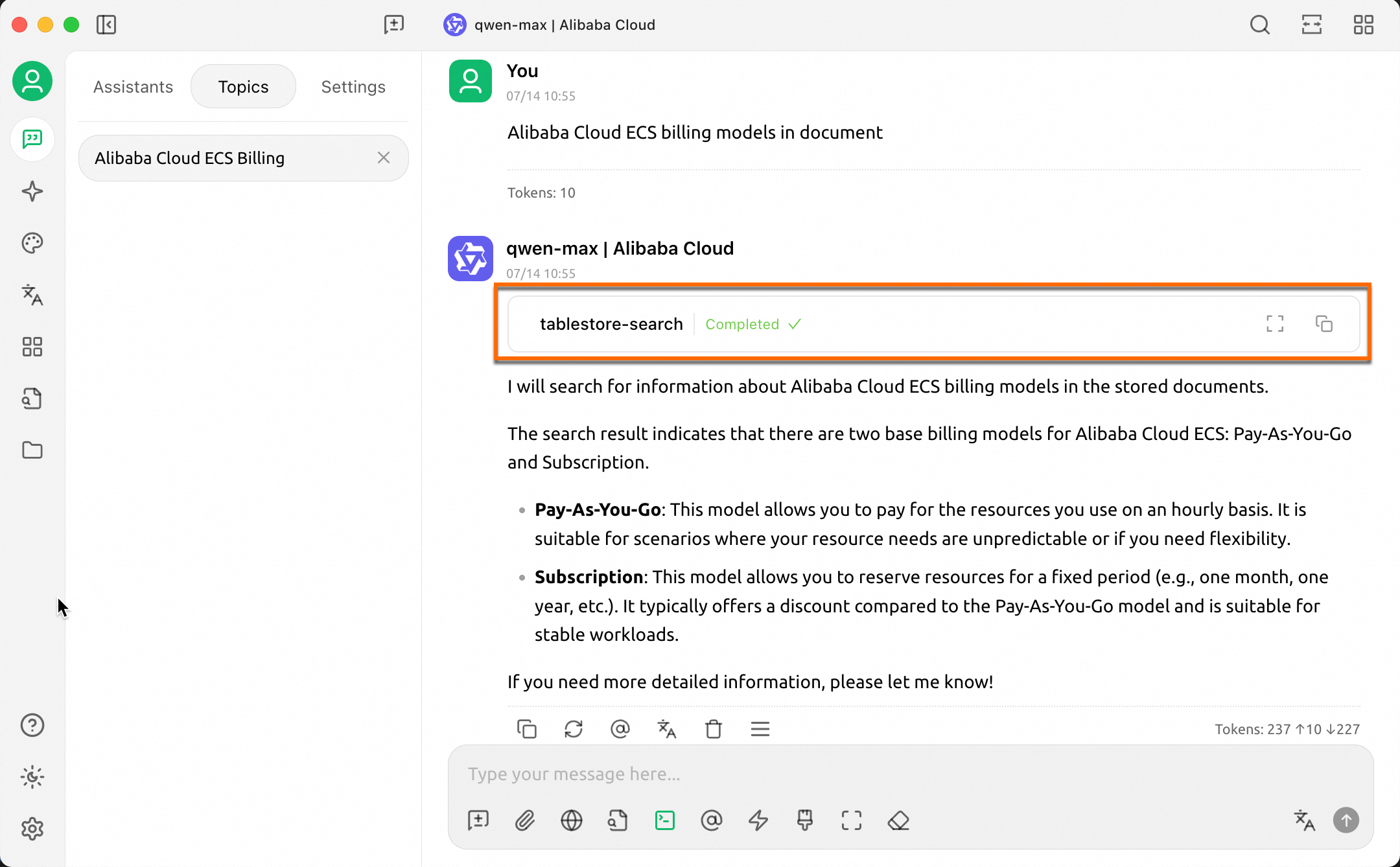
Task: Open quick phrases lightning menu
Action: coord(758,820)
